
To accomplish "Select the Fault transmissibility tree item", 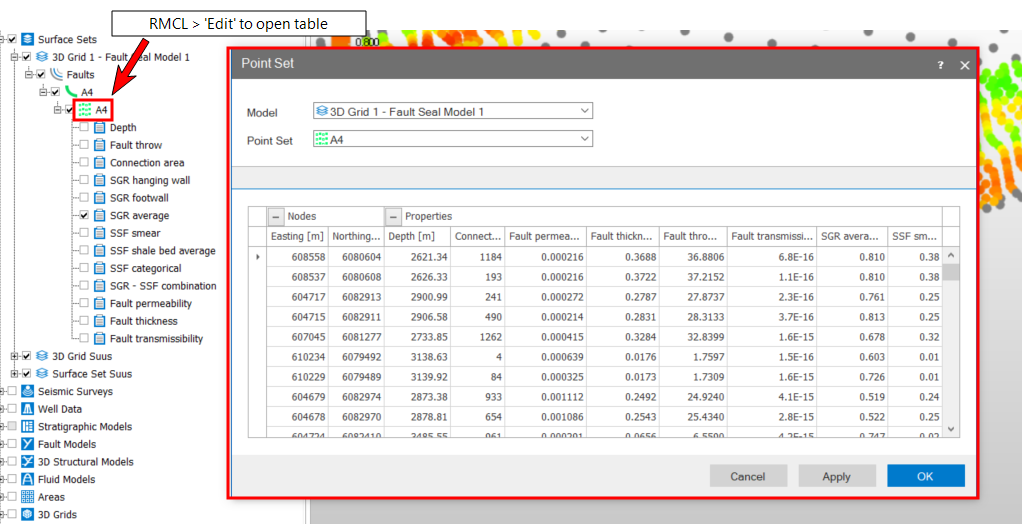I will 156,339.
